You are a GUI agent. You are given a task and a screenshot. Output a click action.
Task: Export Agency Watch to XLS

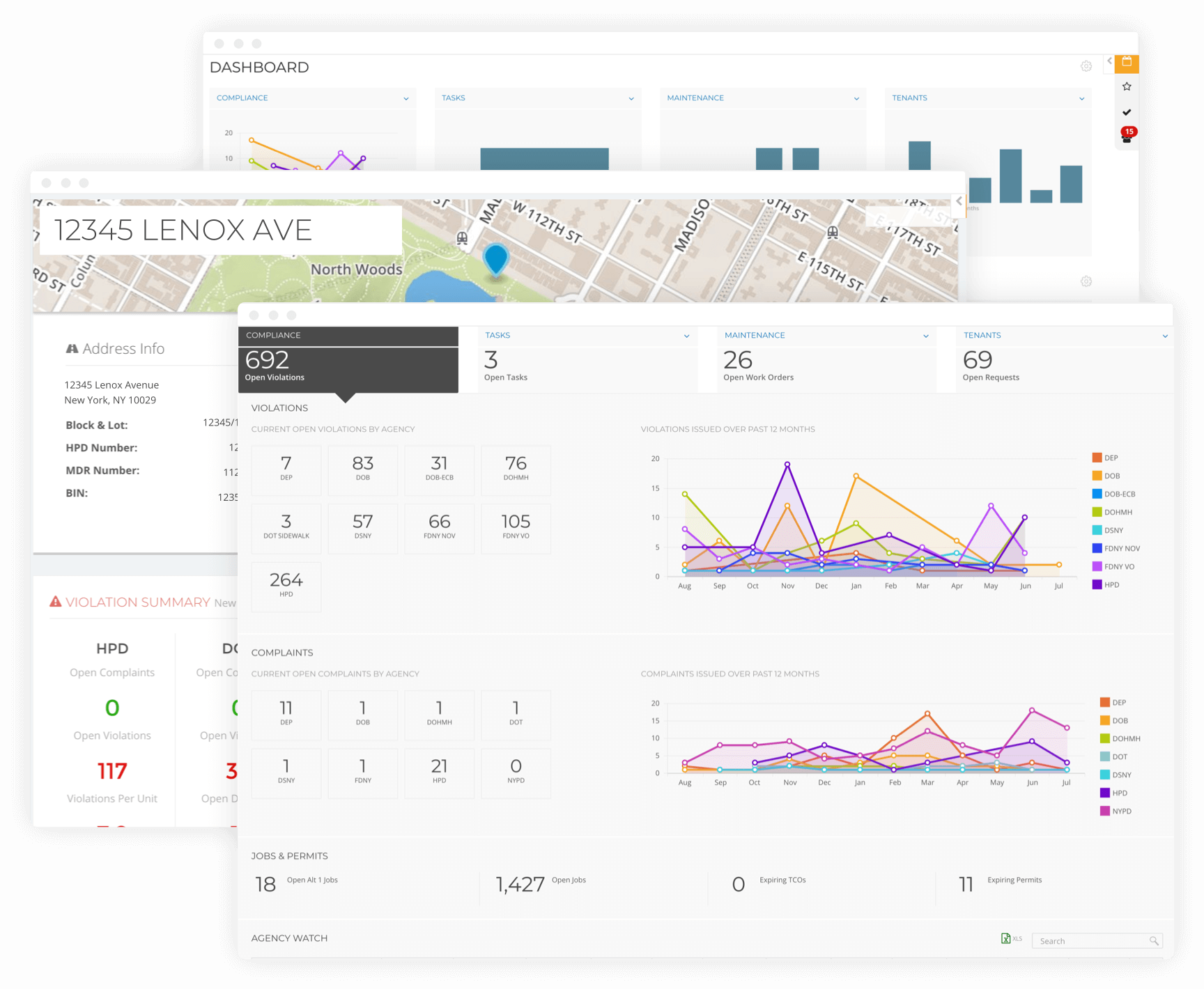[x=1011, y=938]
